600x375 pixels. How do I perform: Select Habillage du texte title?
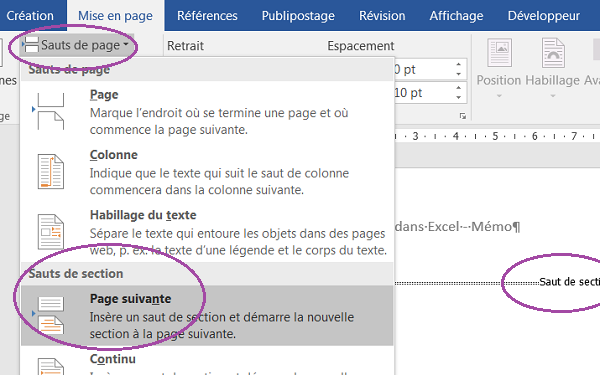(x=143, y=215)
